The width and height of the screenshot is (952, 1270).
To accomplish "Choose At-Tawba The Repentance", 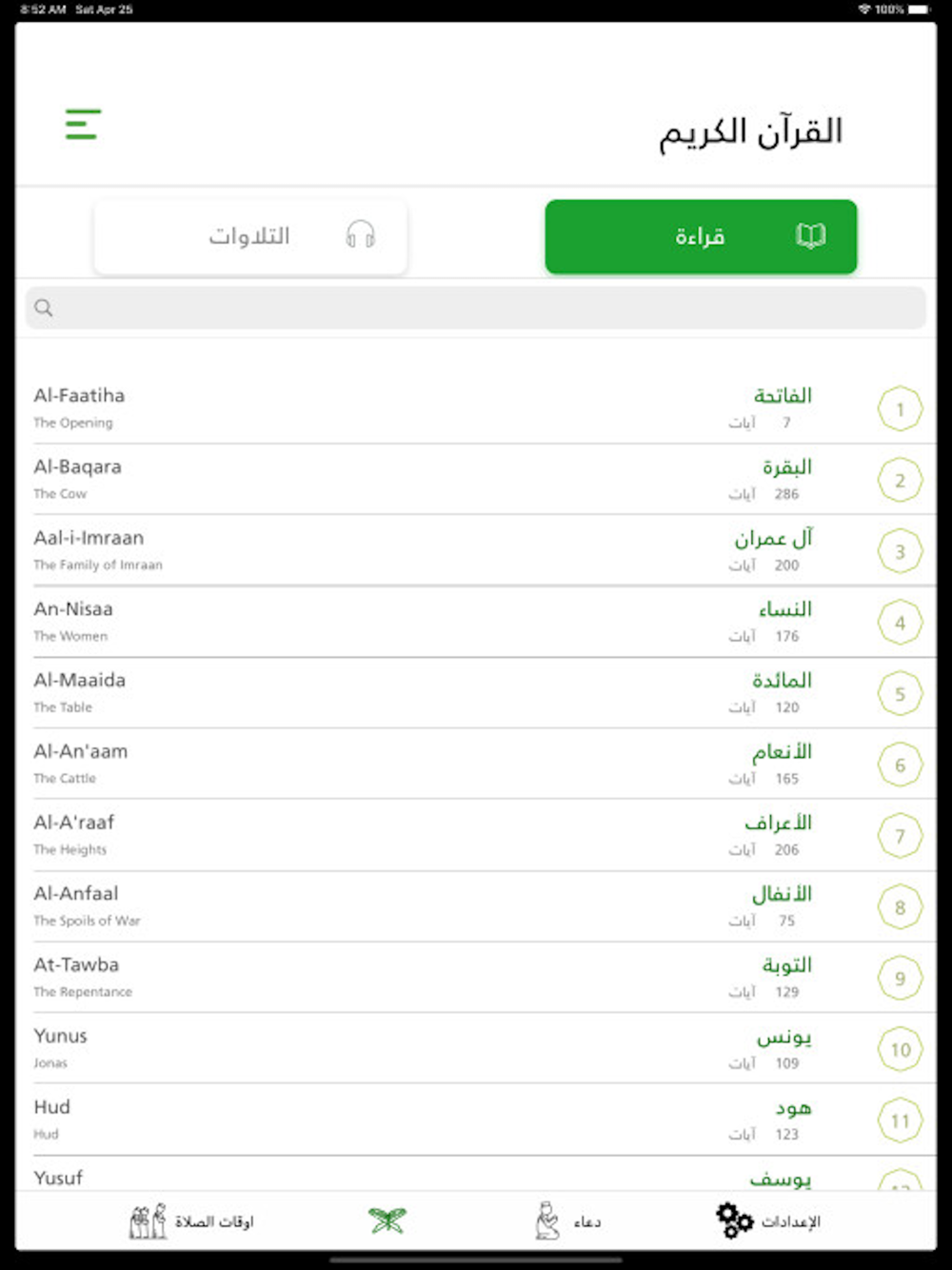I will pyautogui.click(x=476, y=978).
